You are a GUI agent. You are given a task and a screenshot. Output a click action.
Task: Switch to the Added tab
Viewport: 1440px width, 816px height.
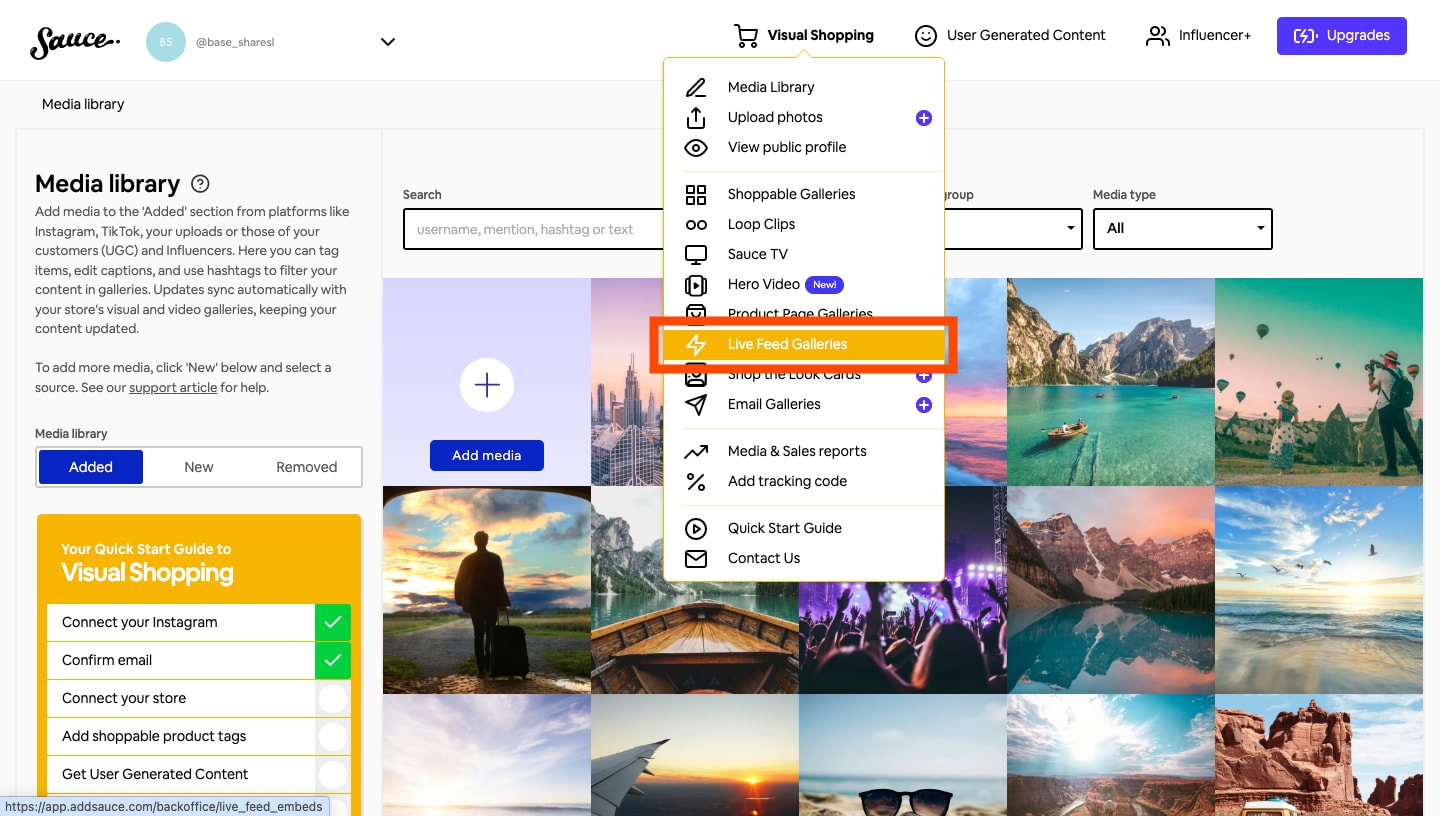(91, 467)
